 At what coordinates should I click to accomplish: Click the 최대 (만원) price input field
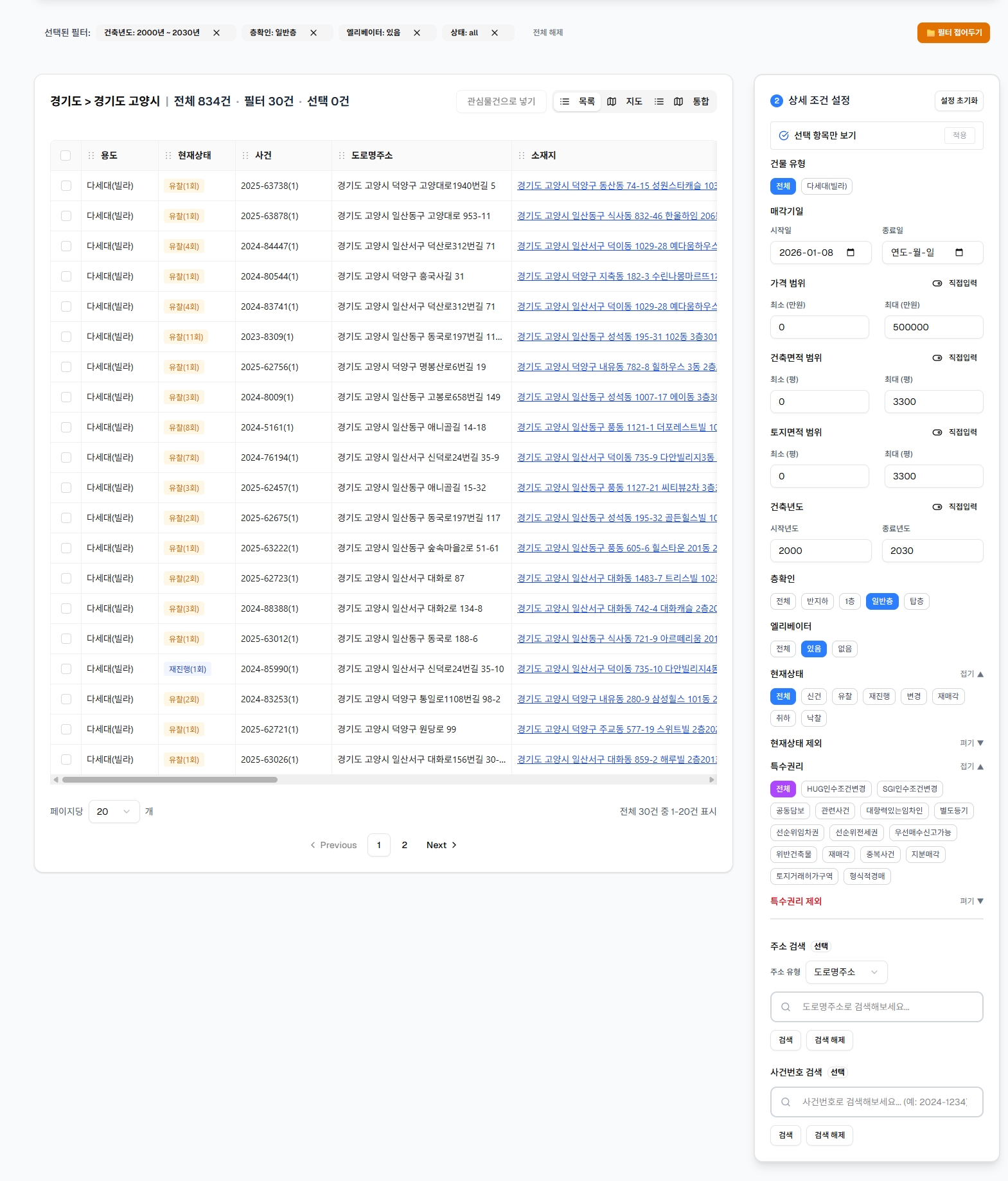click(x=933, y=327)
